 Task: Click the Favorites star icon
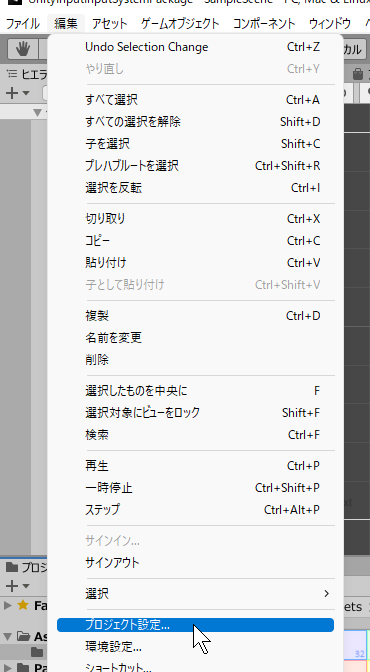[x=23, y=605]
